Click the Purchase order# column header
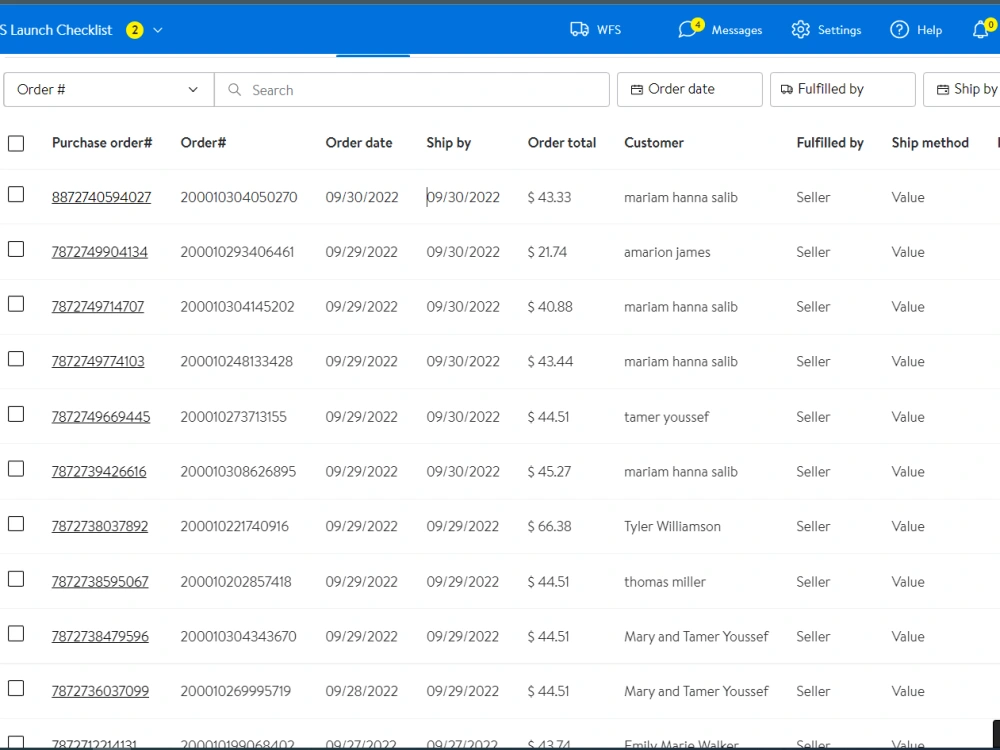This screenshot has height=750, width=1000. 102,143
